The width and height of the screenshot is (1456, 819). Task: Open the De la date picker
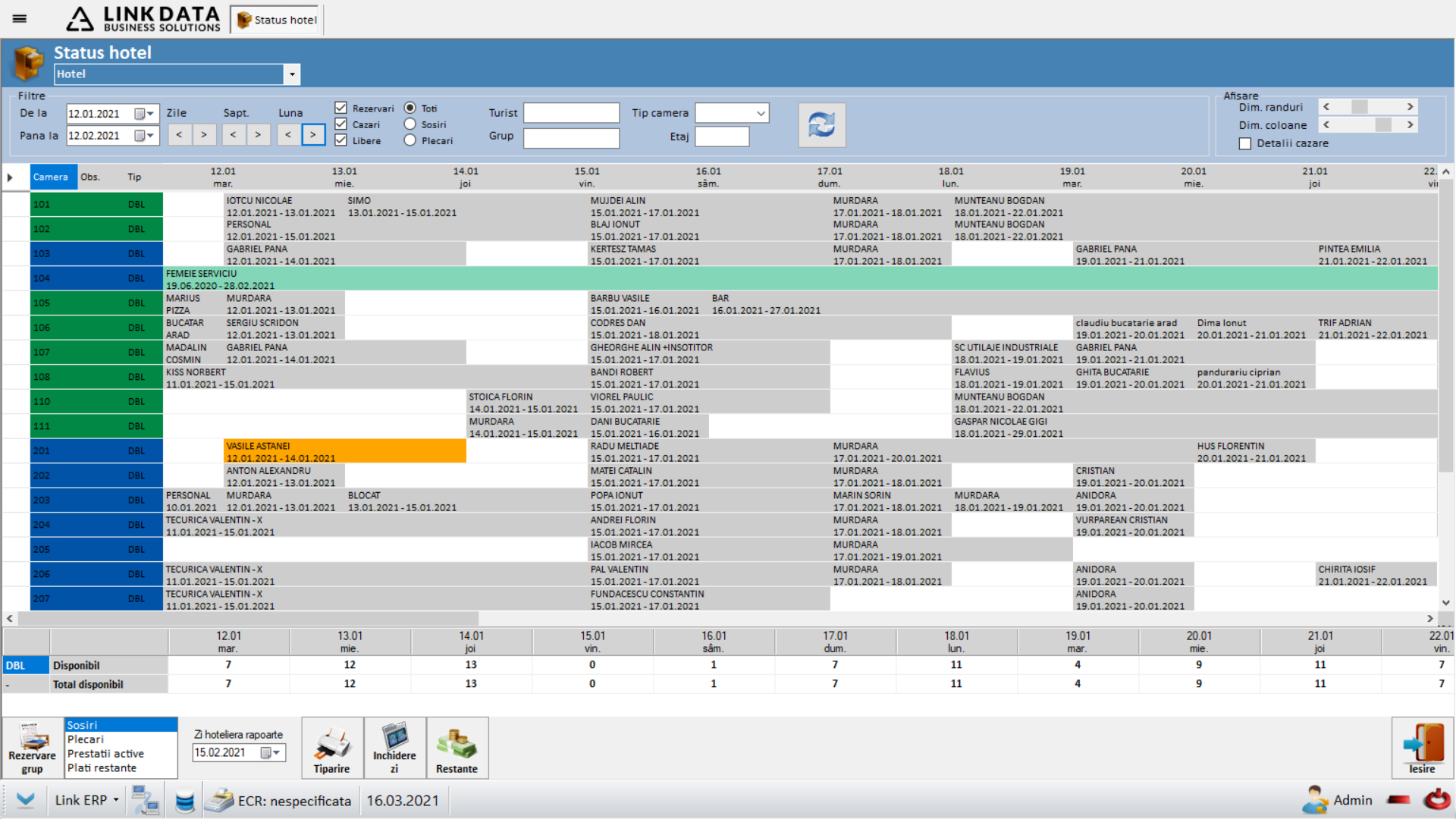[x=144, y=114]
